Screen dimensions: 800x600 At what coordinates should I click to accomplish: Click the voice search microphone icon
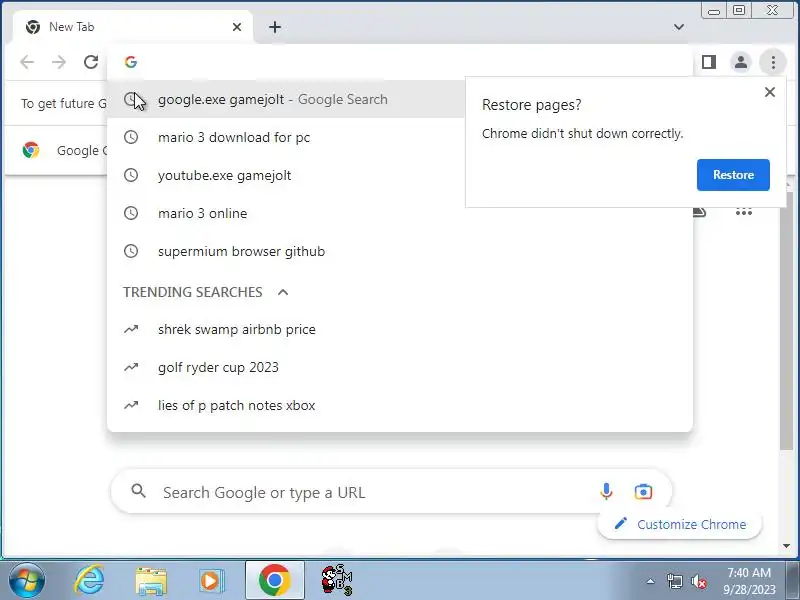pyautogui.click(x=606, y=491)
